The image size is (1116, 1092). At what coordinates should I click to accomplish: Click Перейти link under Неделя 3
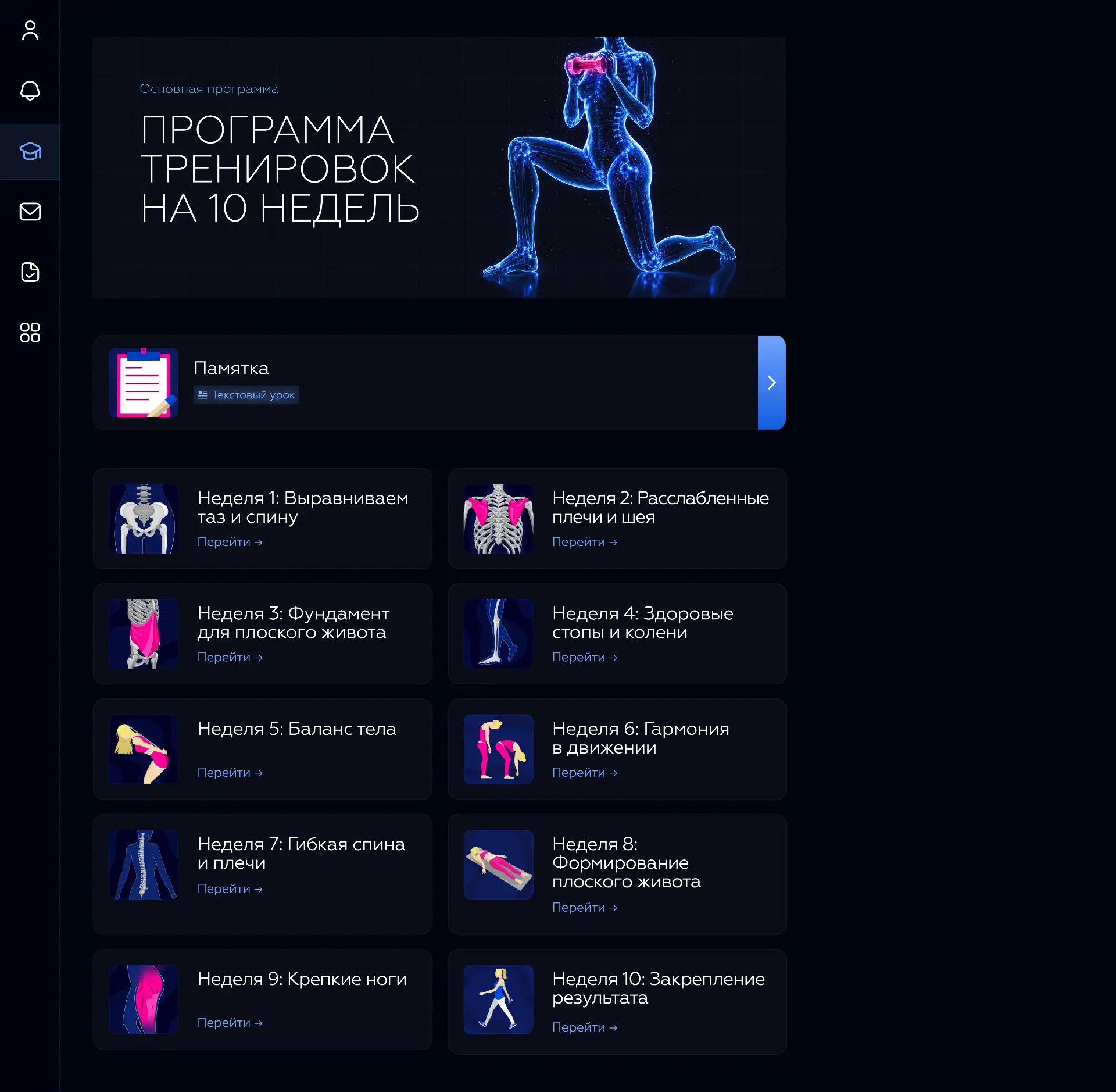pos(230,657)
